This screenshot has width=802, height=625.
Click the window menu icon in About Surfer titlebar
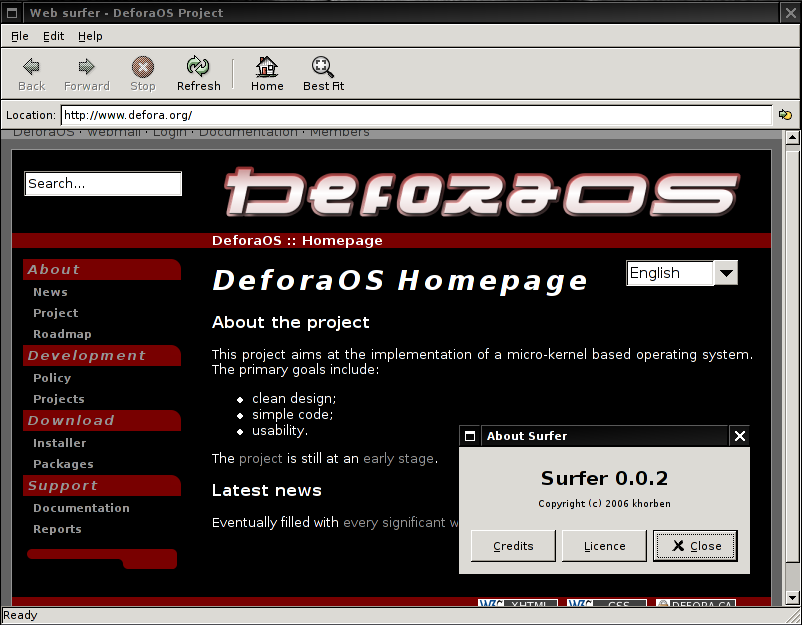click(x=470, y=436)
